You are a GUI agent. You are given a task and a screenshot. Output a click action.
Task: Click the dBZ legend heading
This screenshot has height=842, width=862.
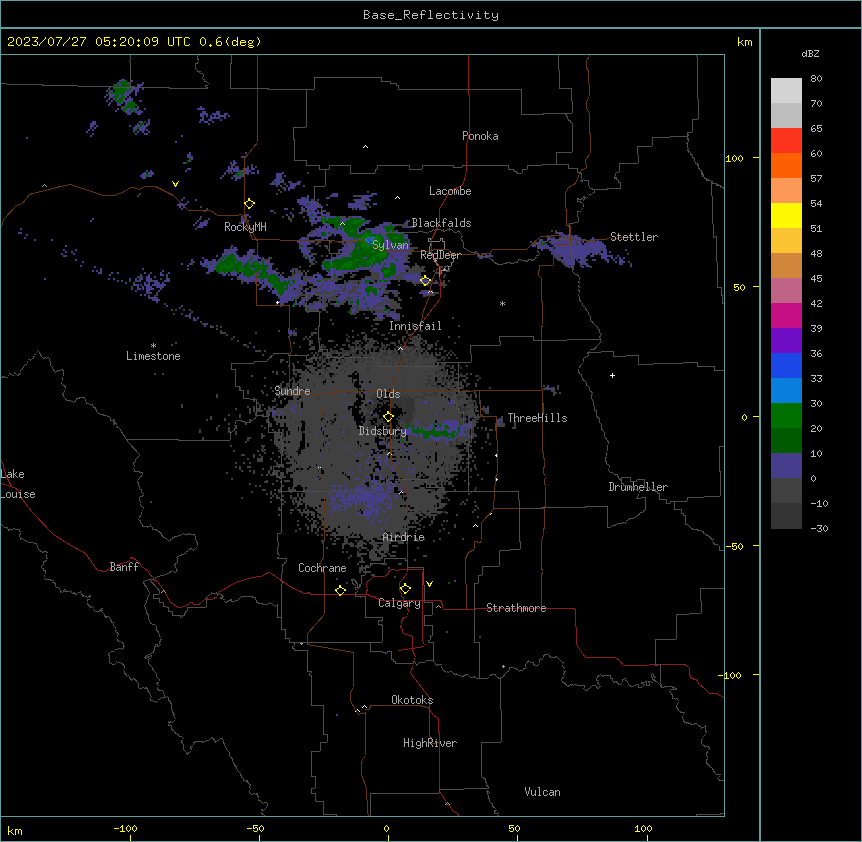click(x=810, y=53)
